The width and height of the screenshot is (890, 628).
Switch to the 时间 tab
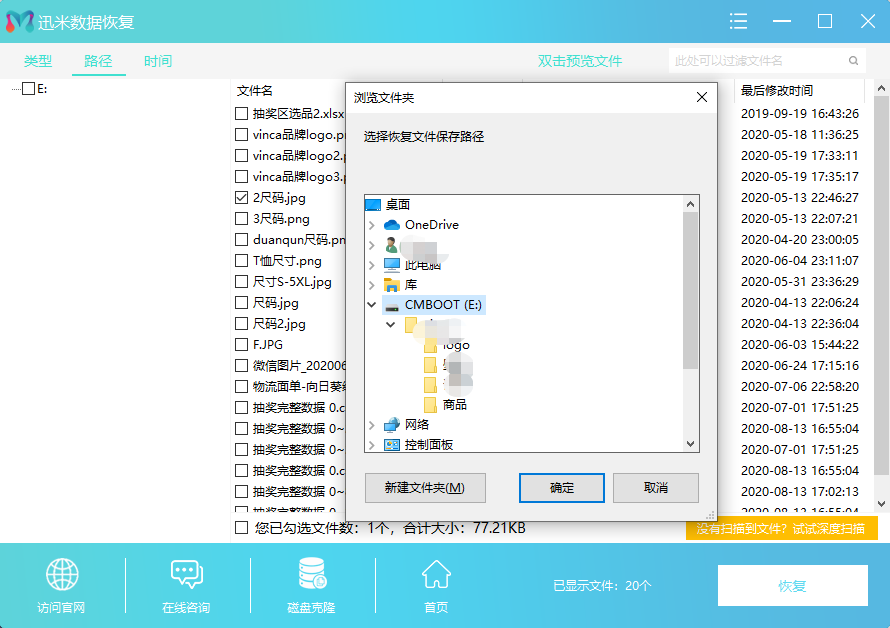[x=158, y=60]
